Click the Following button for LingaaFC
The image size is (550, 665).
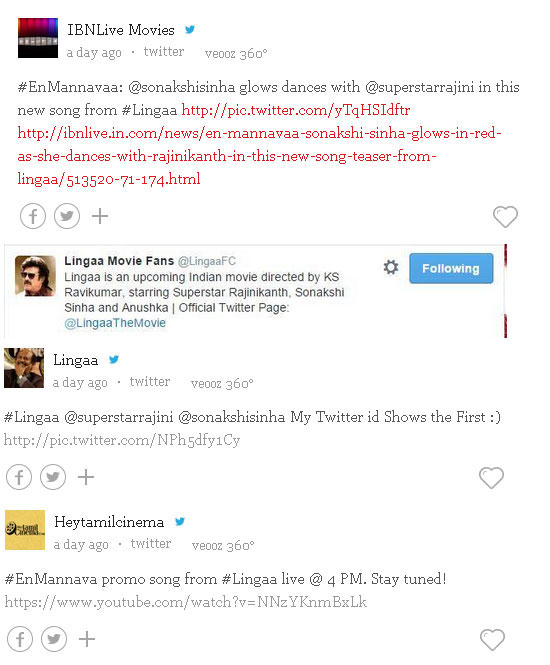click(451, 268)
